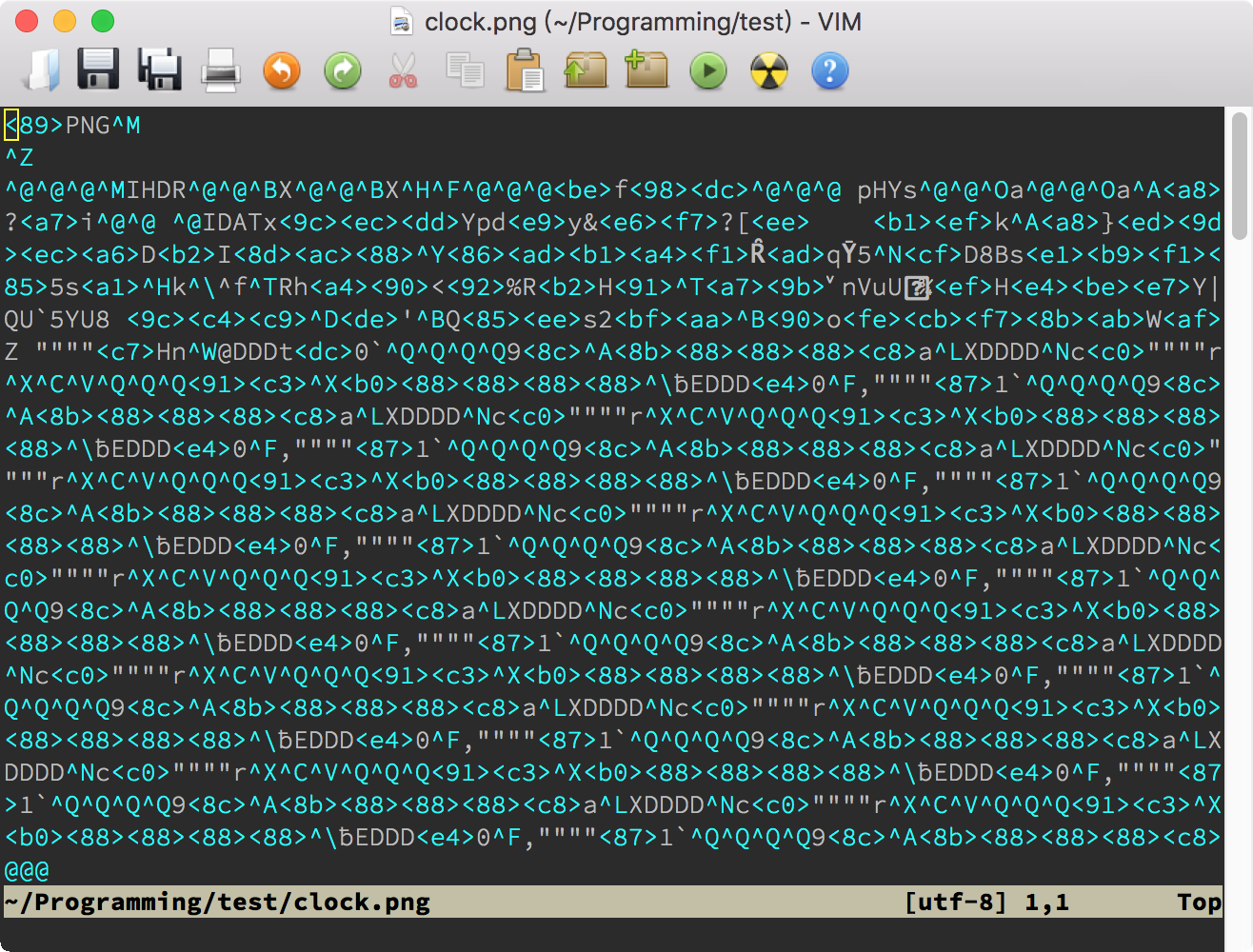Cut text using the scissors icon
Viewport: 1253px width, 952px height.
click(x=403, y=70)
